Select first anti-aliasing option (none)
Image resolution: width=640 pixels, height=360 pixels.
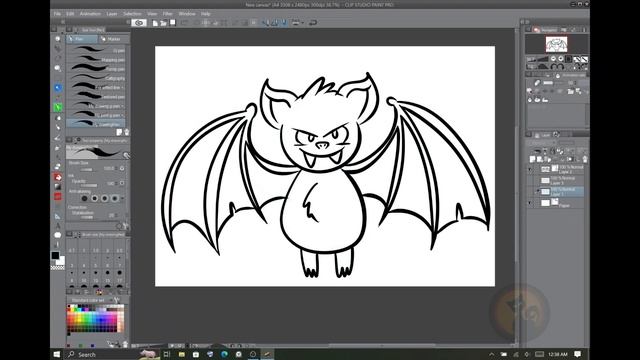point(84,198)
